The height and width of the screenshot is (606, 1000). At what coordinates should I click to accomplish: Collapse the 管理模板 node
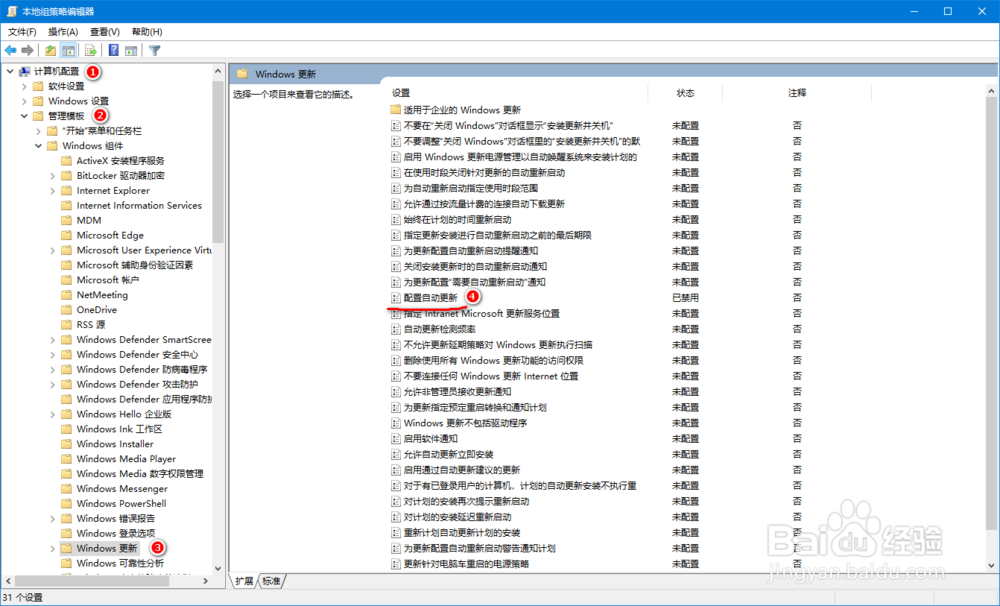pos(24,116)
